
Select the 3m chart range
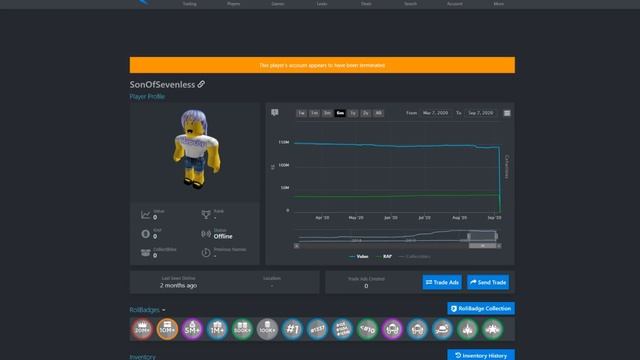coord(327,113)
